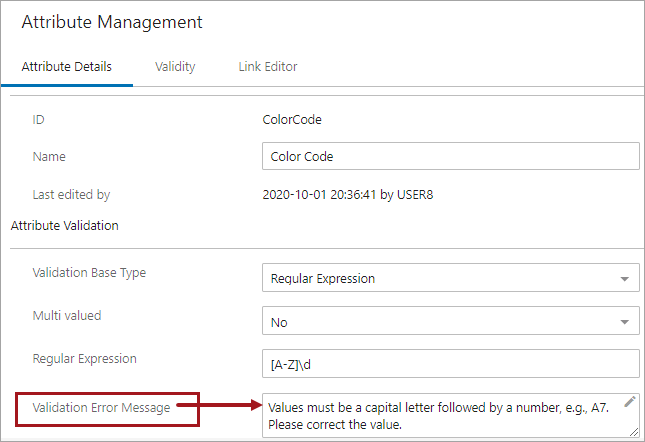Viewport: 645px width, 442px height.
Task: Click inside the Validation Error Message textarea
Action: [x=440, y=415]
